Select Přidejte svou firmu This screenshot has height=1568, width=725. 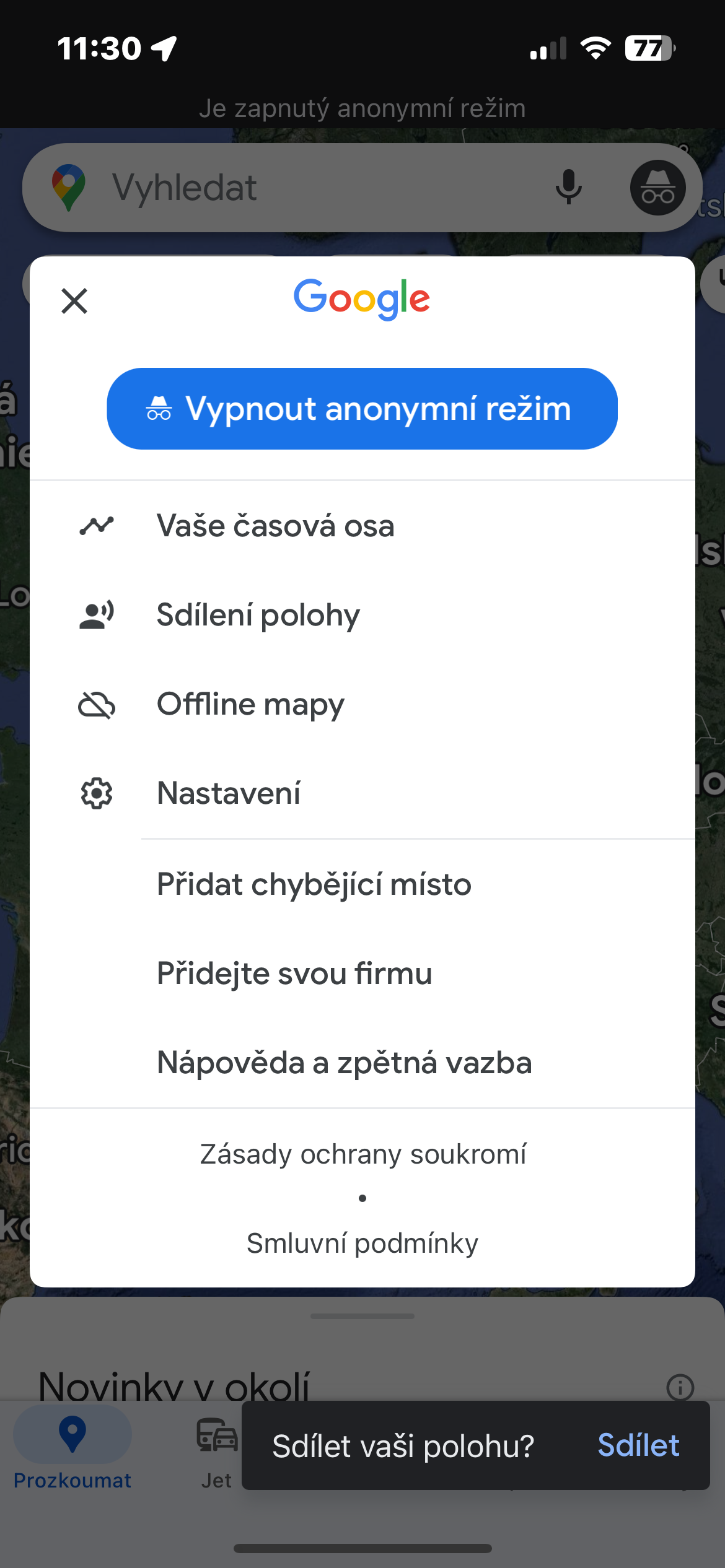[294, 973]
